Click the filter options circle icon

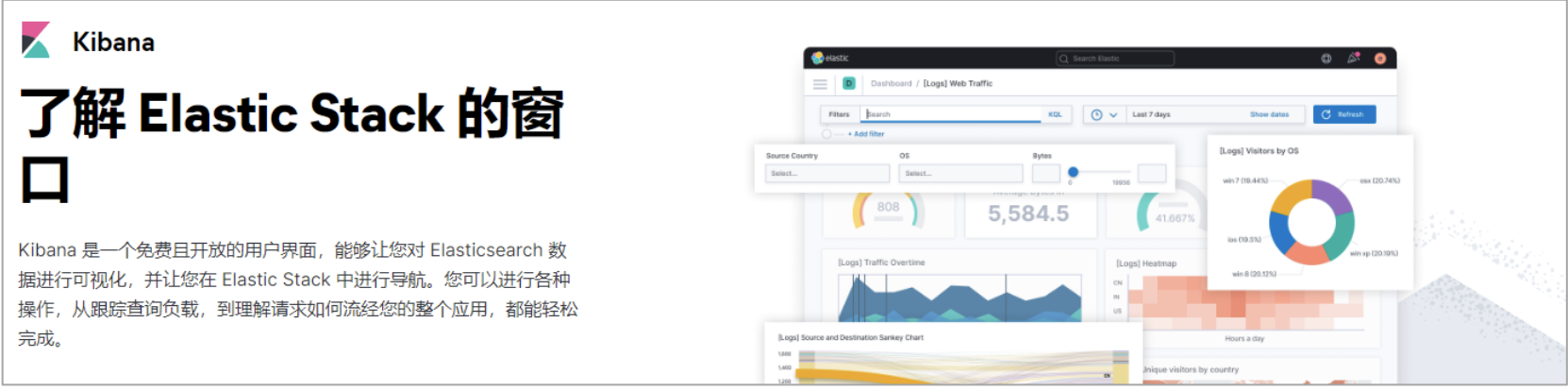point(826,134)
